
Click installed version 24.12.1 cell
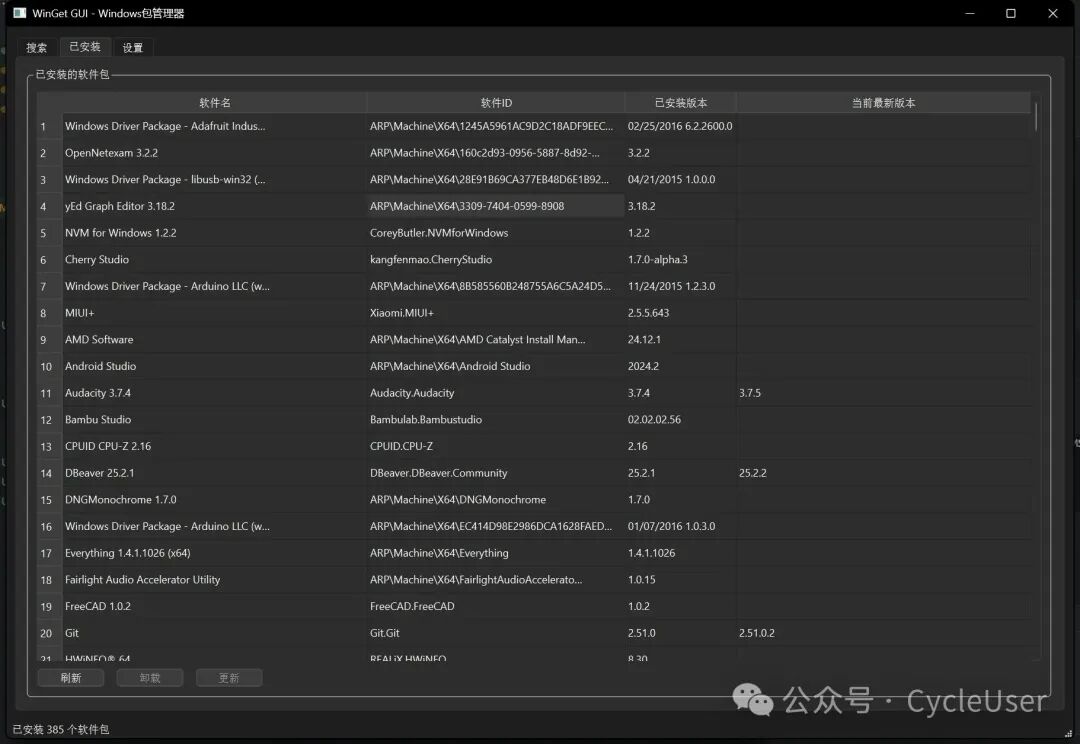tap(681, 340)
